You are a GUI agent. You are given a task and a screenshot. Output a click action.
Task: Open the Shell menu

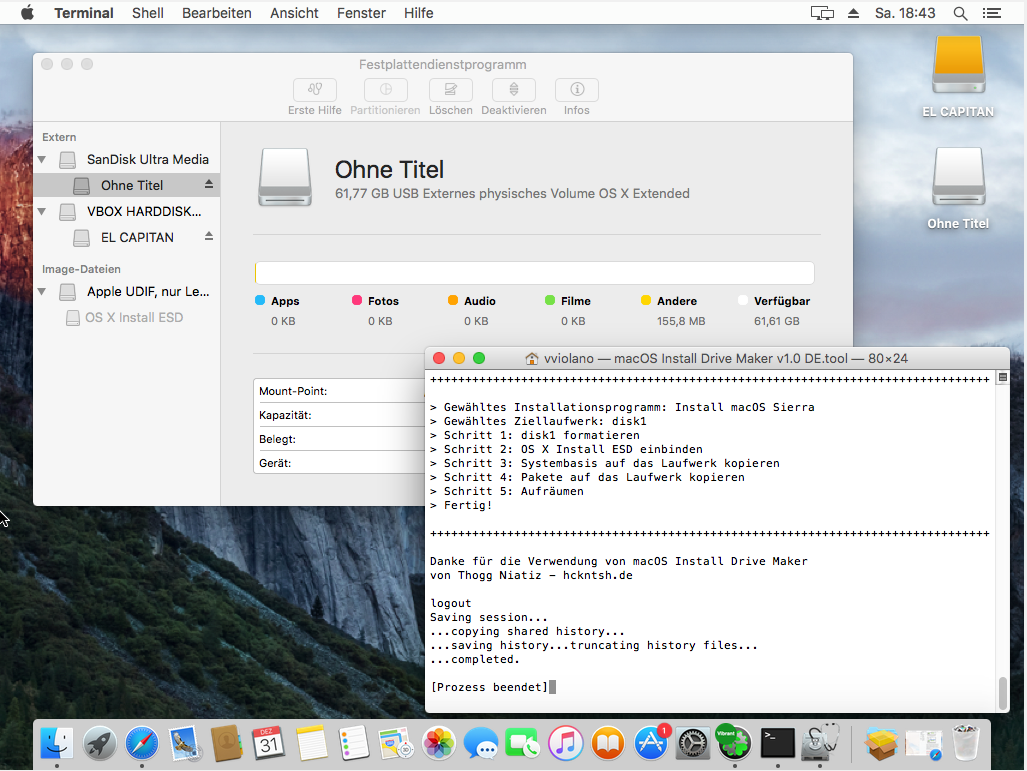pos(147,12)
